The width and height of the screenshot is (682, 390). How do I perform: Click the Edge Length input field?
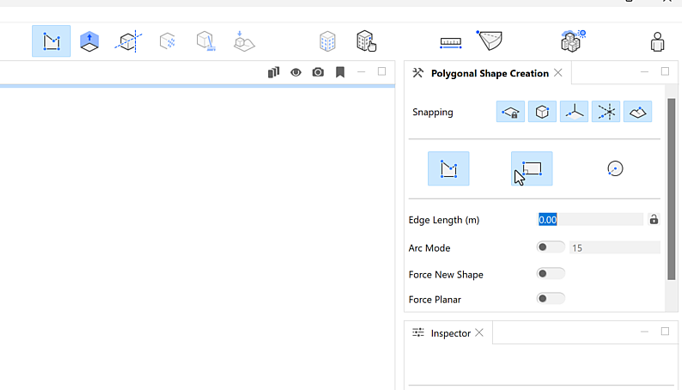click(590, 220)
